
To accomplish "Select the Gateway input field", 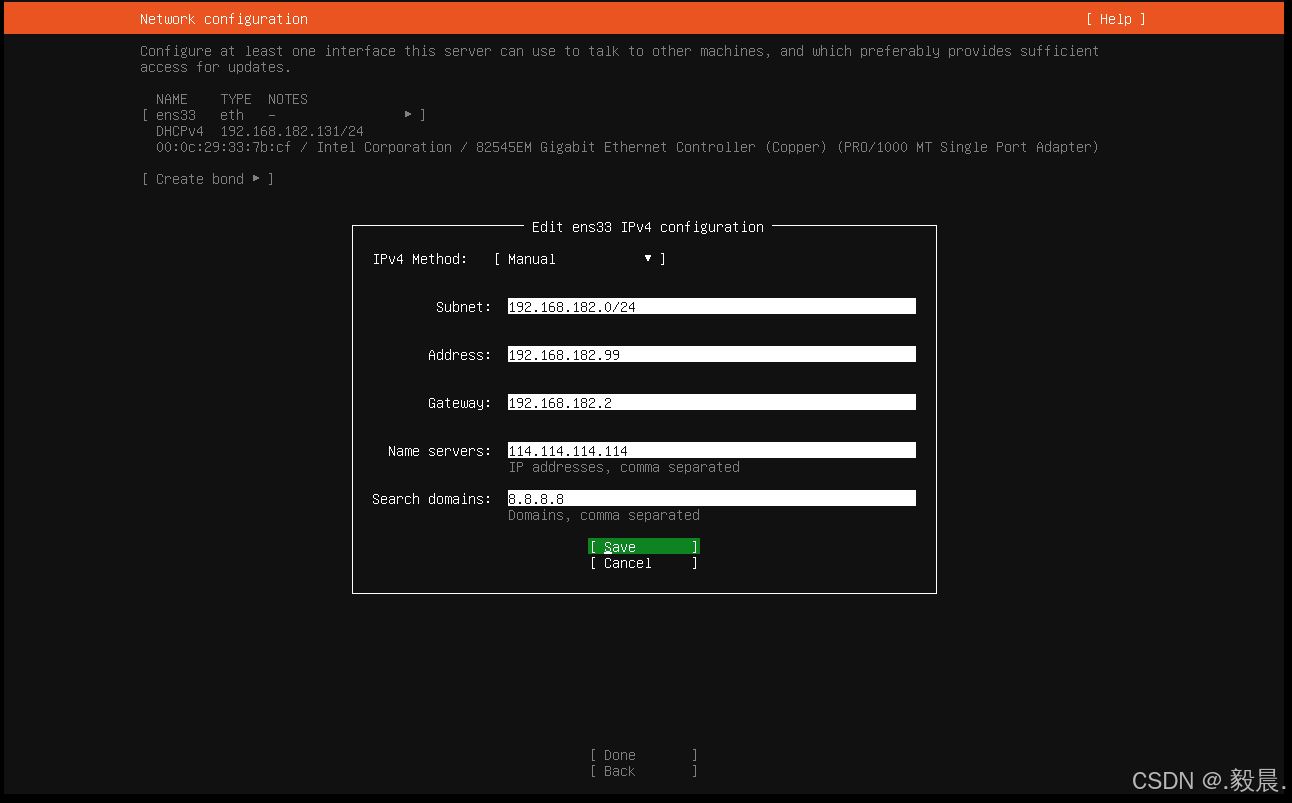I will pos(711,403).
